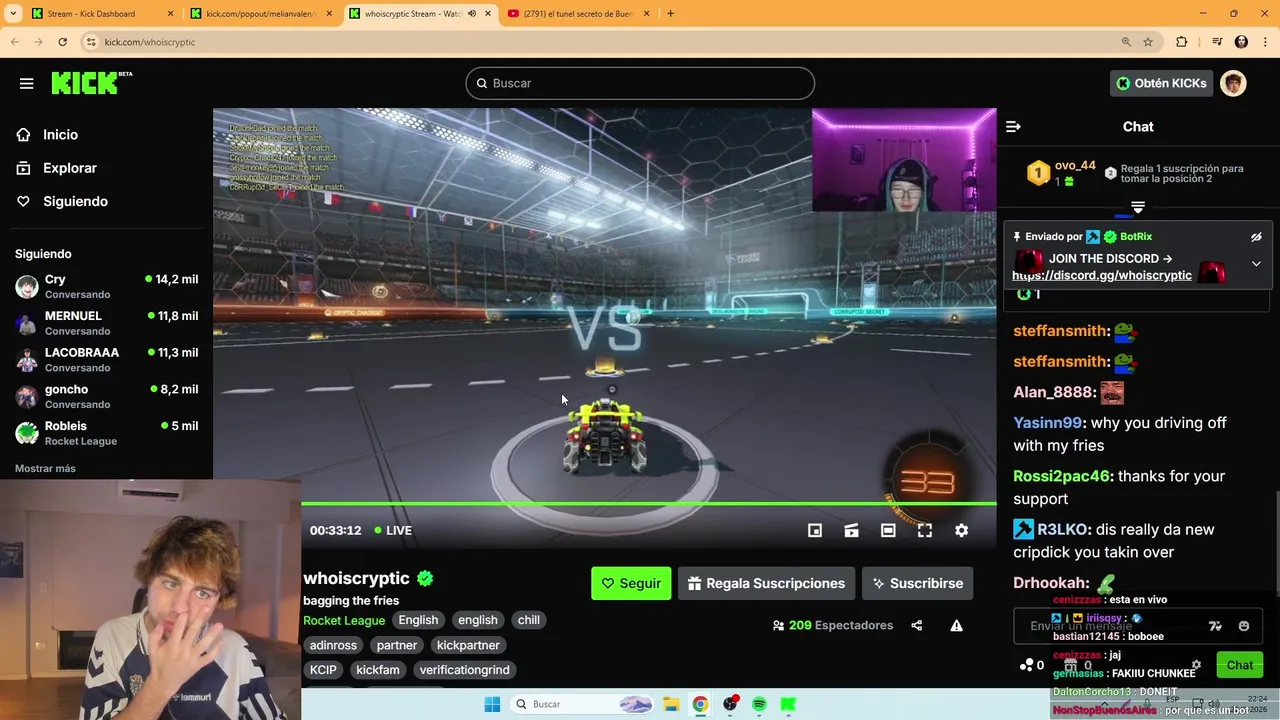1280x720 pixels.
Task: Open the video player settings gear
Action: pos(961,531)
